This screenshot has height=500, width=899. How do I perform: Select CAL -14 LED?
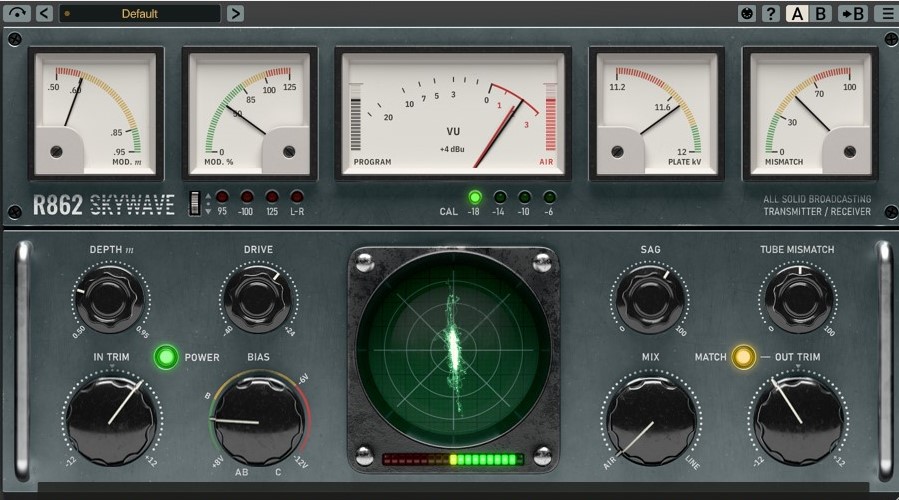point(499,197)
